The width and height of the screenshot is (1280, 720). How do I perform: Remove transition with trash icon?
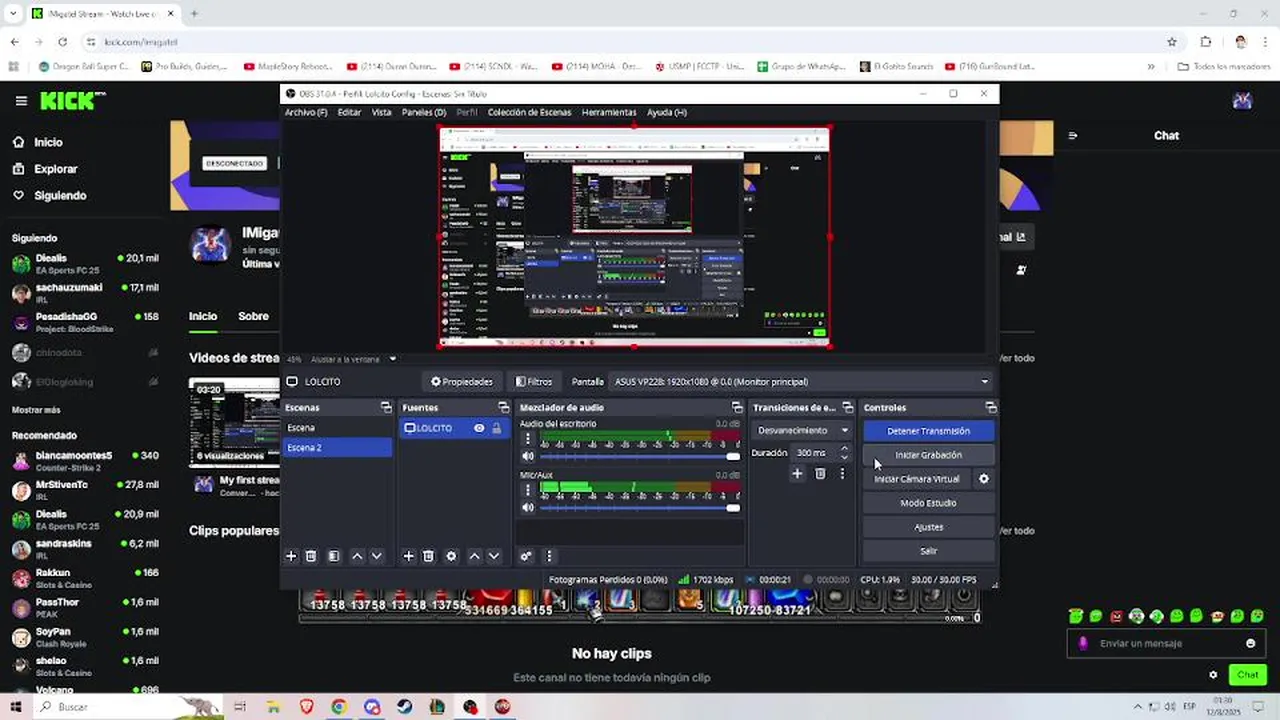click(x=820, y=474)
